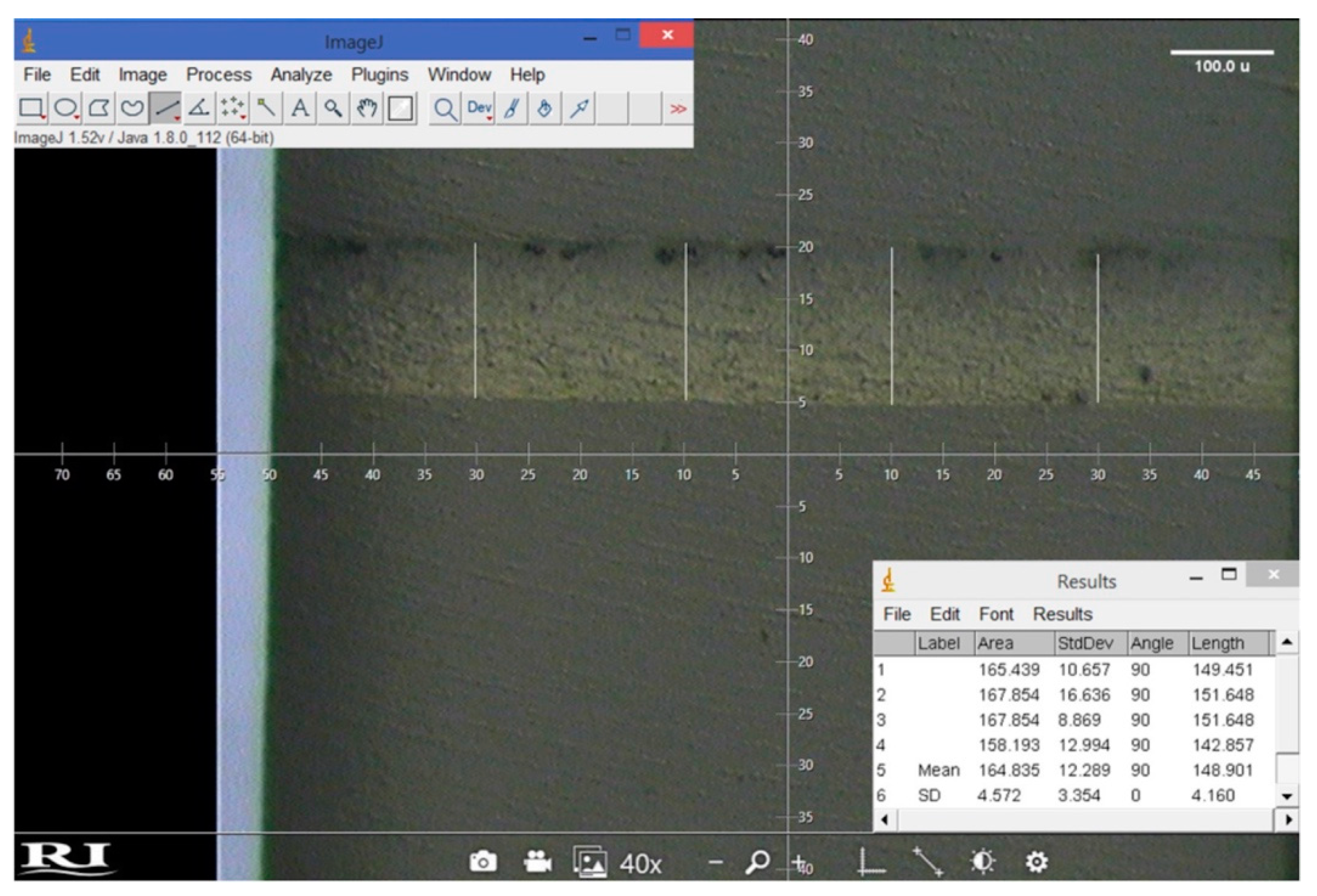The height and width of the screenshot is (896, 1317).
Task: Click the Length column header
Action: [1217, 644]
